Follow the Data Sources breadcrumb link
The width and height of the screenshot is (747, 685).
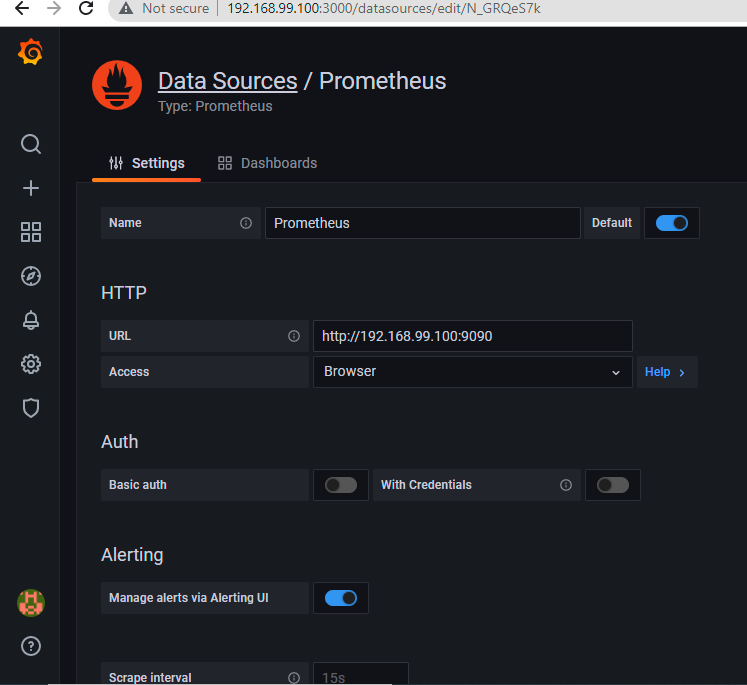(x=227, y=81)
